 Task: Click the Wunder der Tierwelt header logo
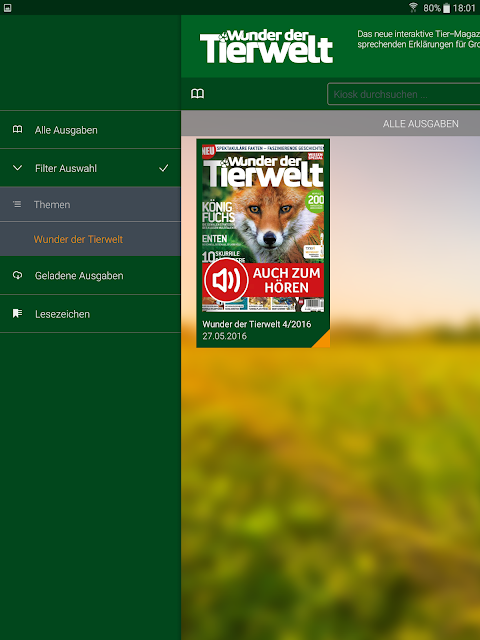[266, 46]
